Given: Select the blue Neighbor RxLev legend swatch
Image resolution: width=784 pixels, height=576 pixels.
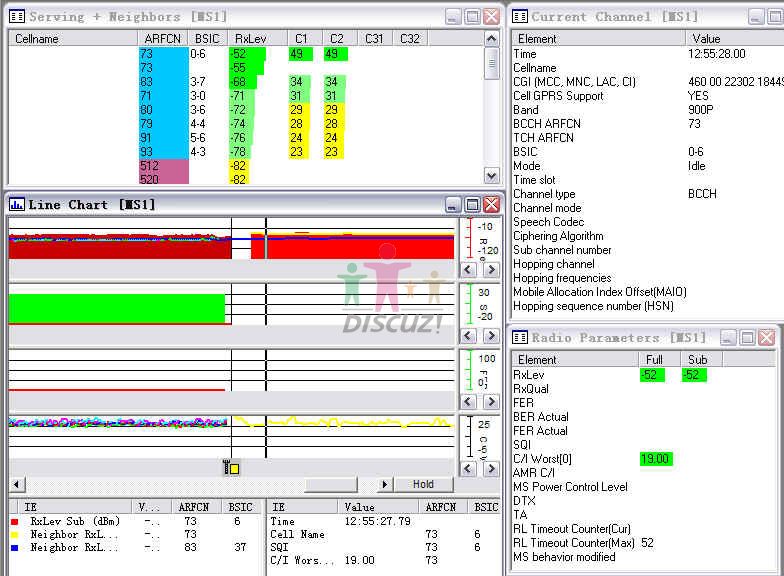Looking at the screenshot, I should [x=15, y=547].
